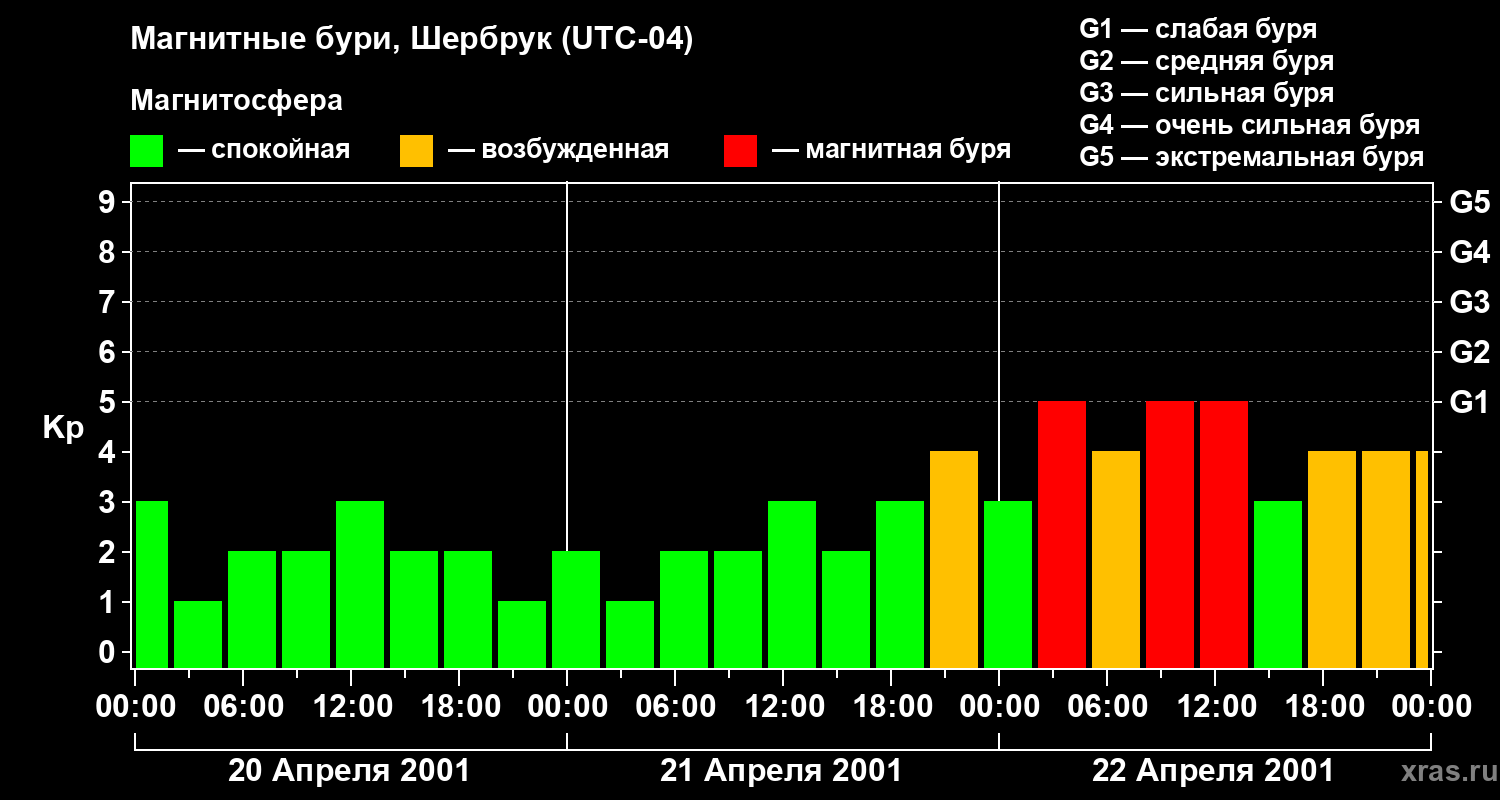Viewport: 1500px width, 800px height.
Task: Click the red 'магнитная буря' legend swatch
Action: coord(740,151)
